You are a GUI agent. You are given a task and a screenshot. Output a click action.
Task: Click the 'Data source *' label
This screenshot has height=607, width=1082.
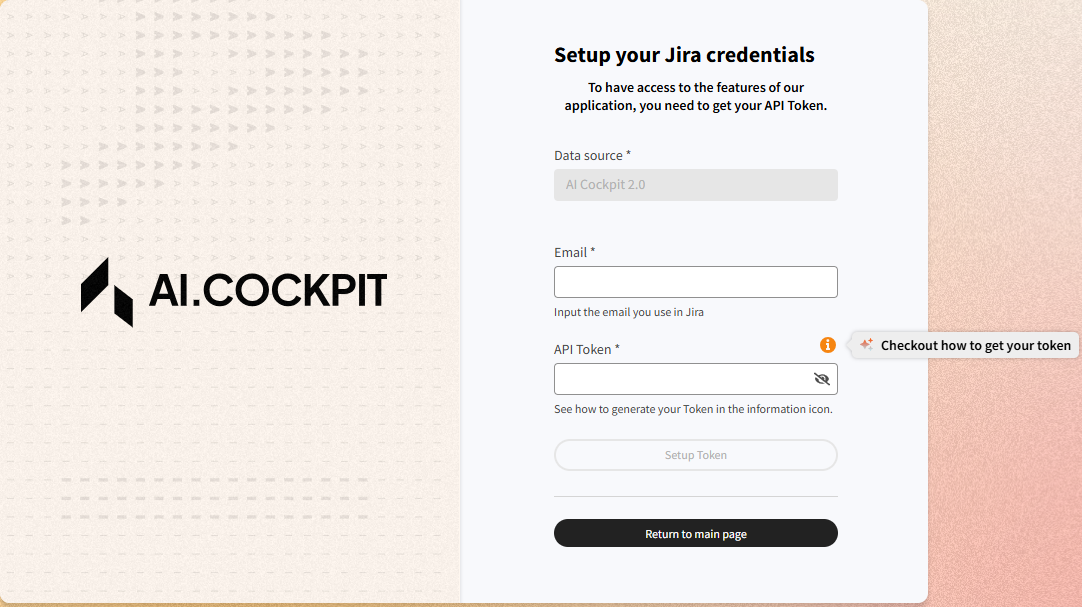coord(592,155)
